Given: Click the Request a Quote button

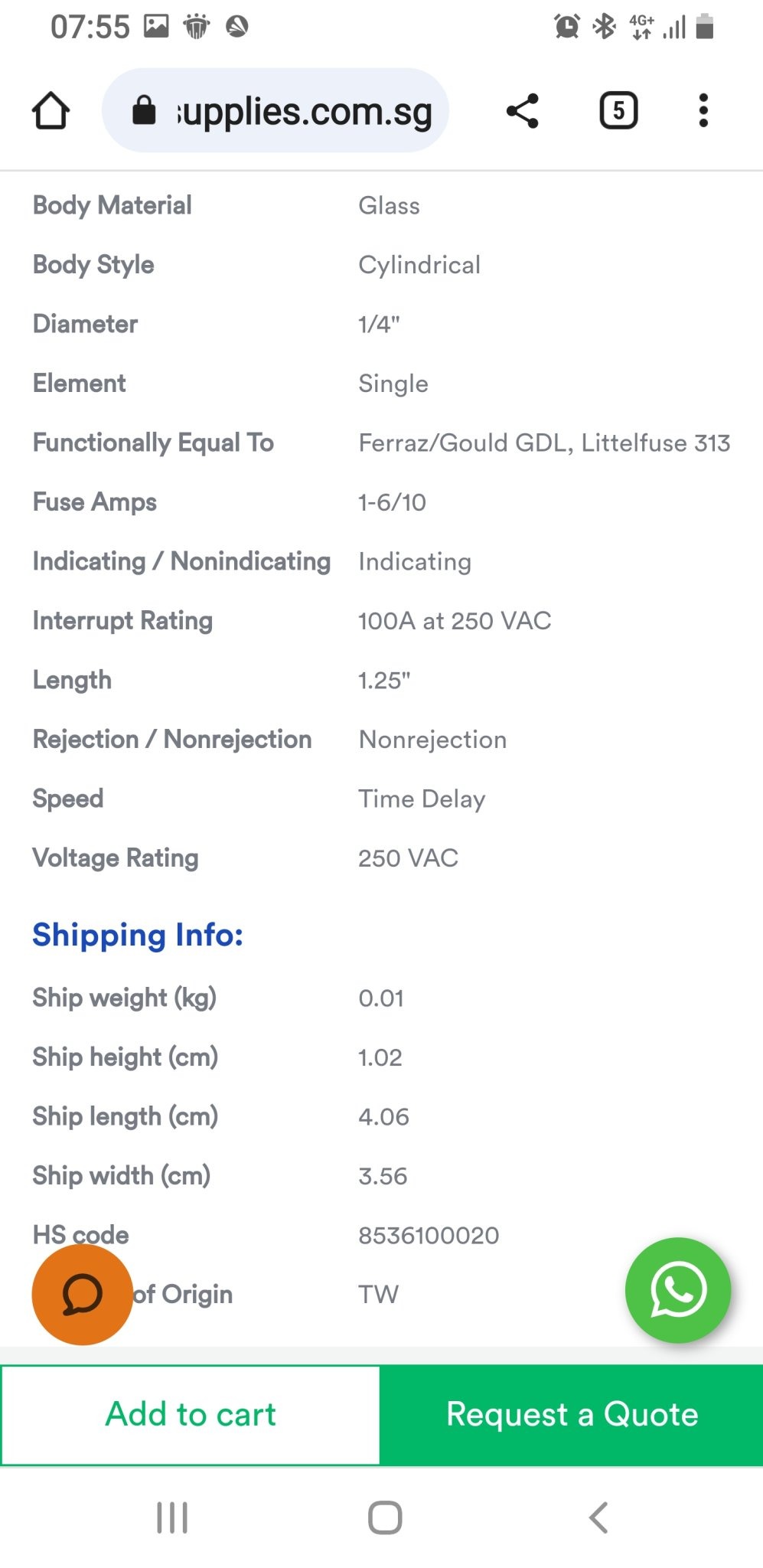Looking at the screenshot, I should coord(572,1415).
